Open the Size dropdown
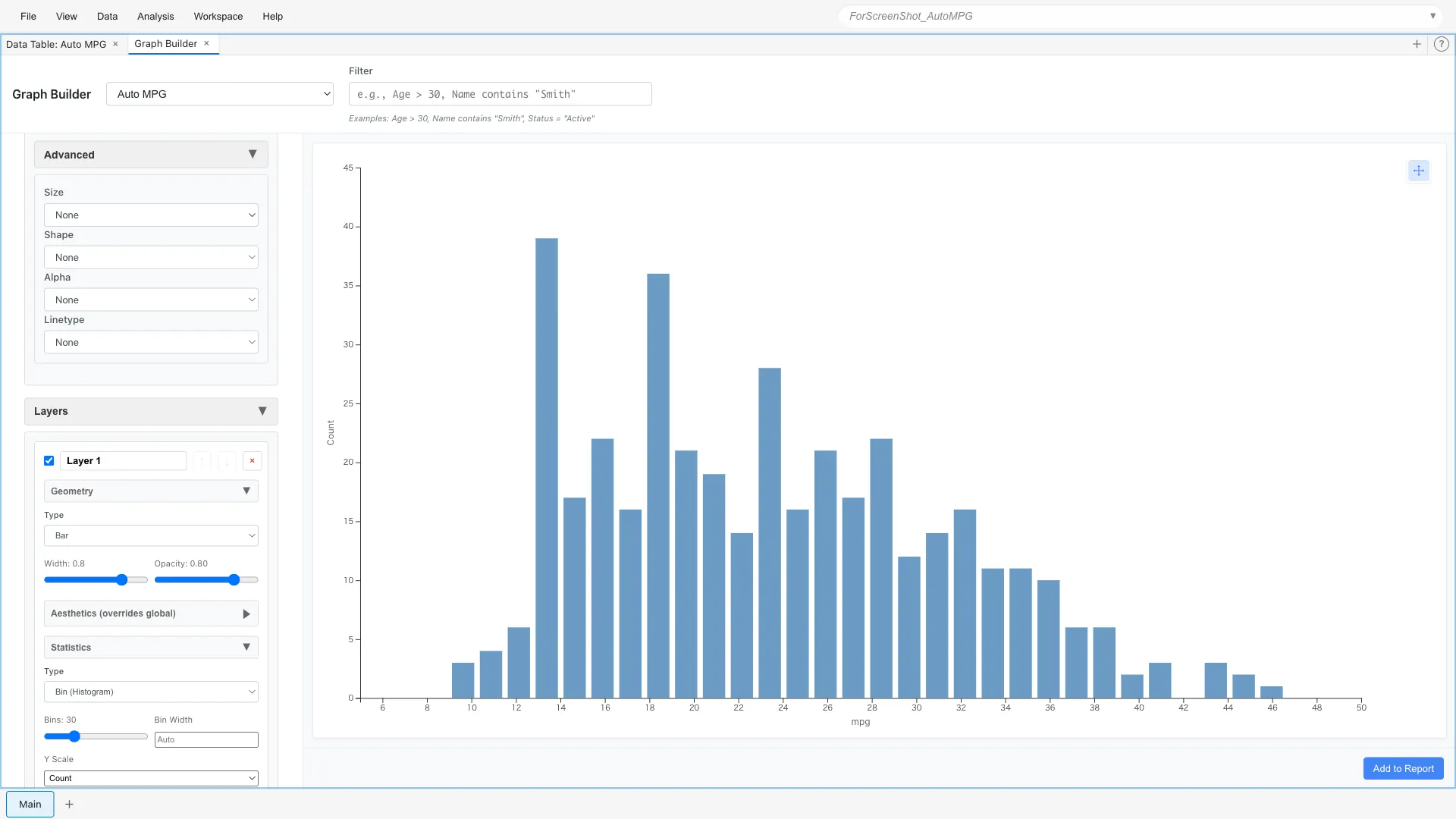Viewport: 1456px width, 819px height. [151, 215]
